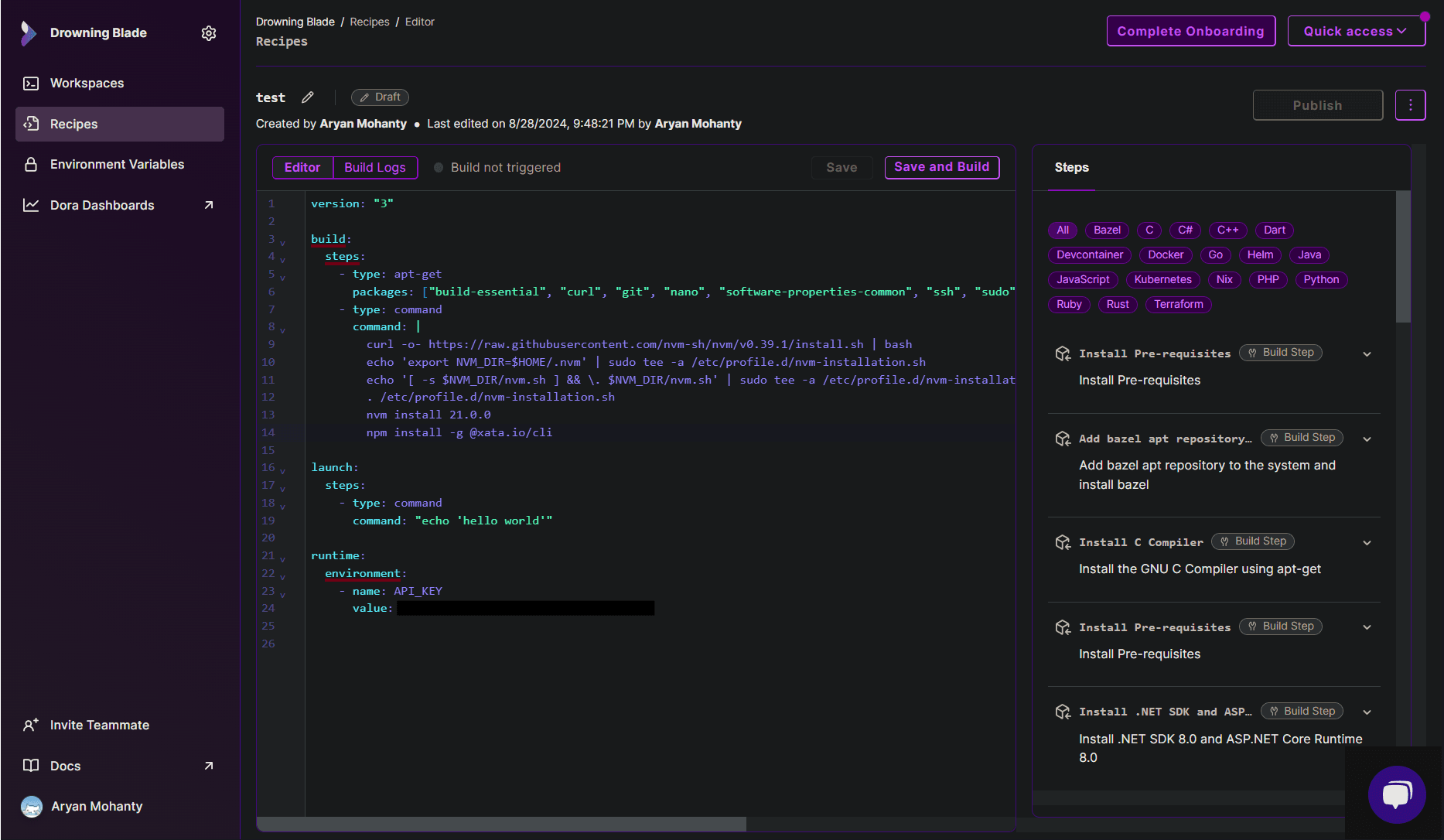The width and height of the screenshot is (1444, 840).
Task: Toggle the Python language filter
Action: click(x=1321, y=279)
